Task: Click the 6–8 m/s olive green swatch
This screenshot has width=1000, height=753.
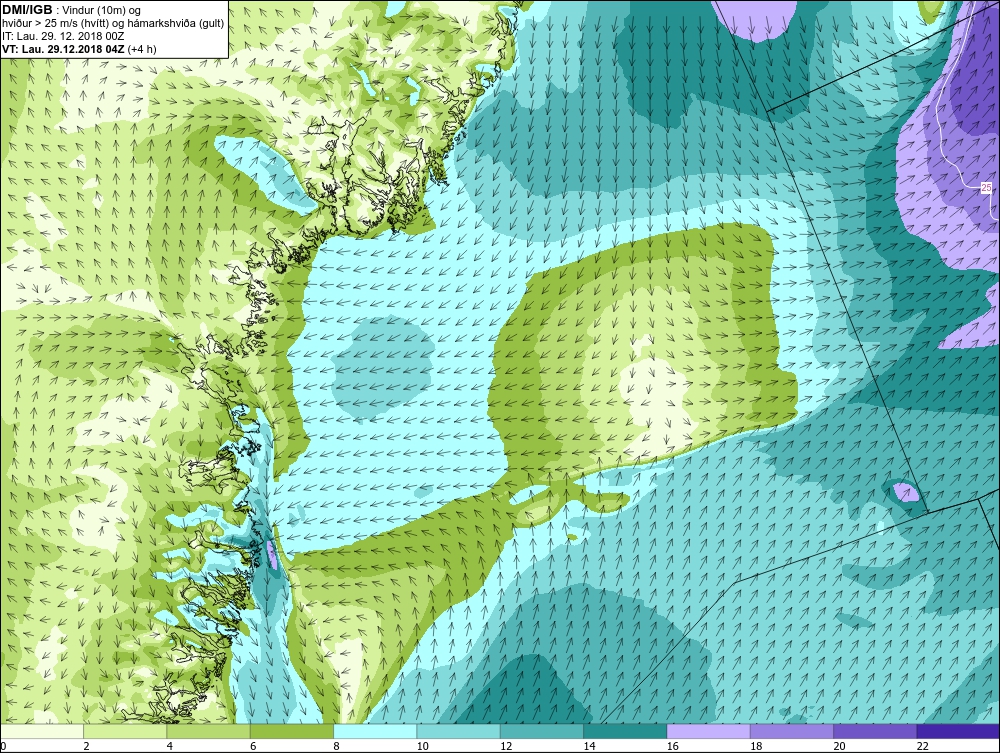Action: (x=292, y=731)
